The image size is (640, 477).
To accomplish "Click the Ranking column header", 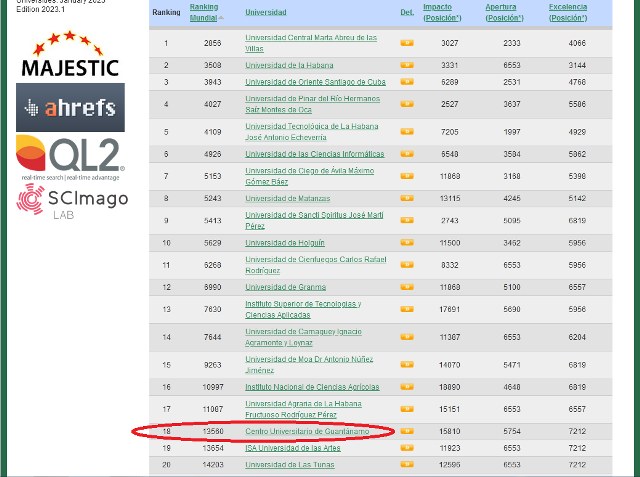I will click(166, 12).
